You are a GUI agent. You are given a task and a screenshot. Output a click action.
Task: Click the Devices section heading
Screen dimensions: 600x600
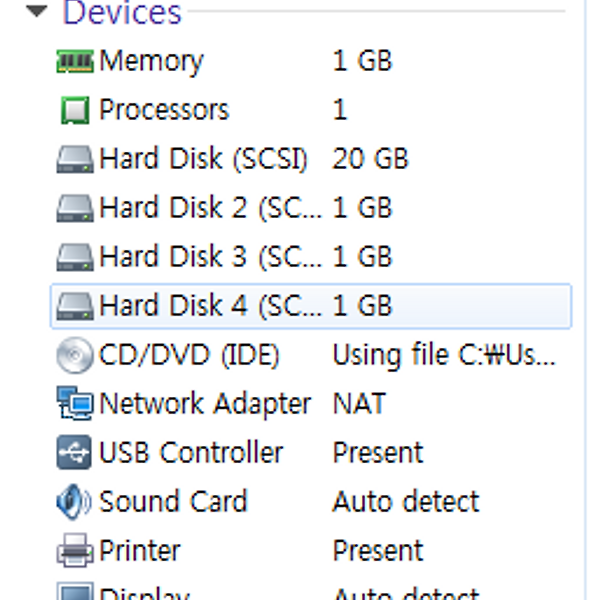pyautogui.click(x=122, y=12)
